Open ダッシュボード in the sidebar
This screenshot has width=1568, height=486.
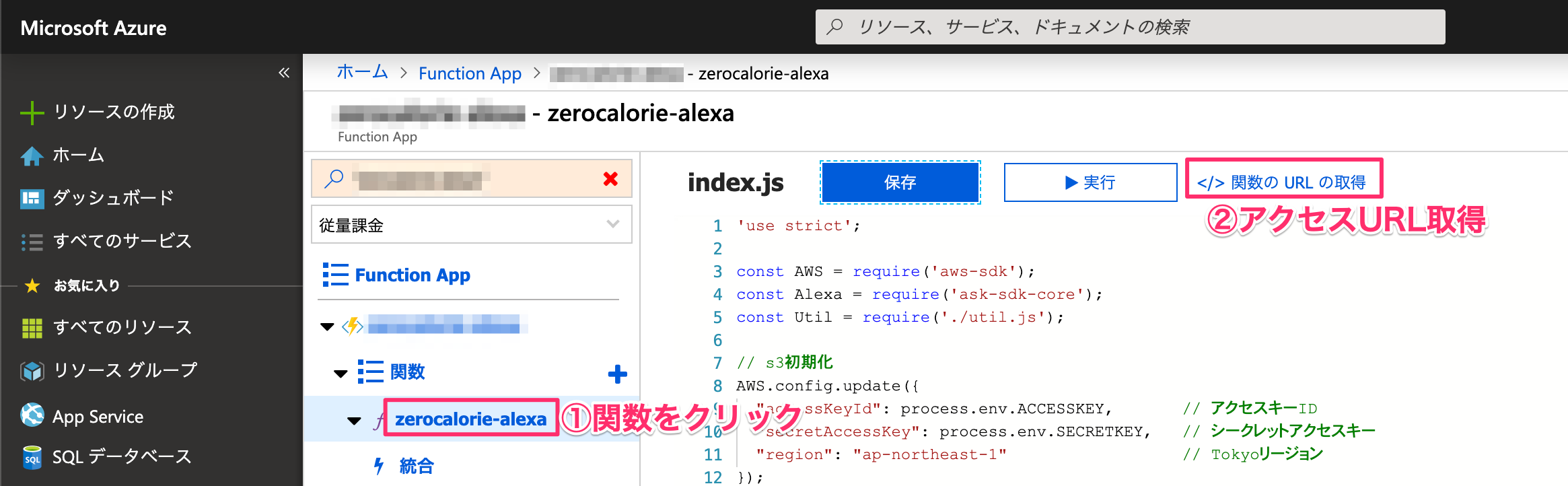tap(114, 198)
